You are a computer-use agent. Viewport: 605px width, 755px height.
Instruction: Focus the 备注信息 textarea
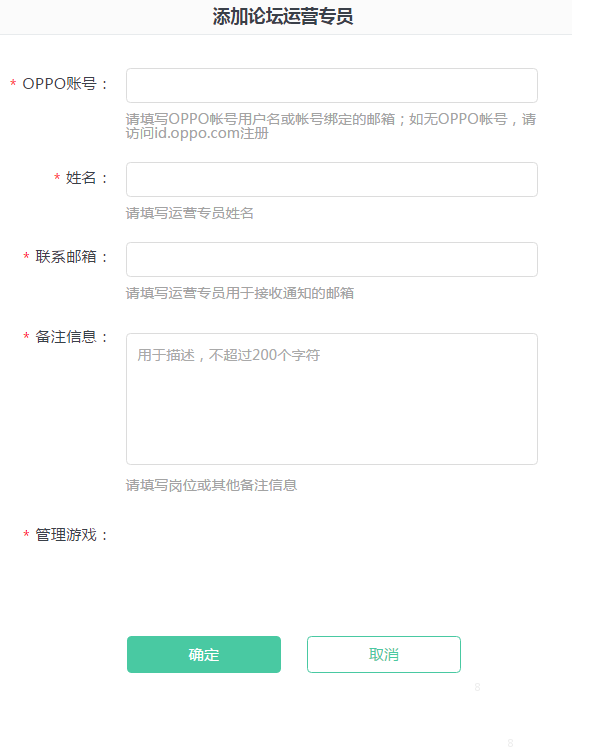coord(331,398)
